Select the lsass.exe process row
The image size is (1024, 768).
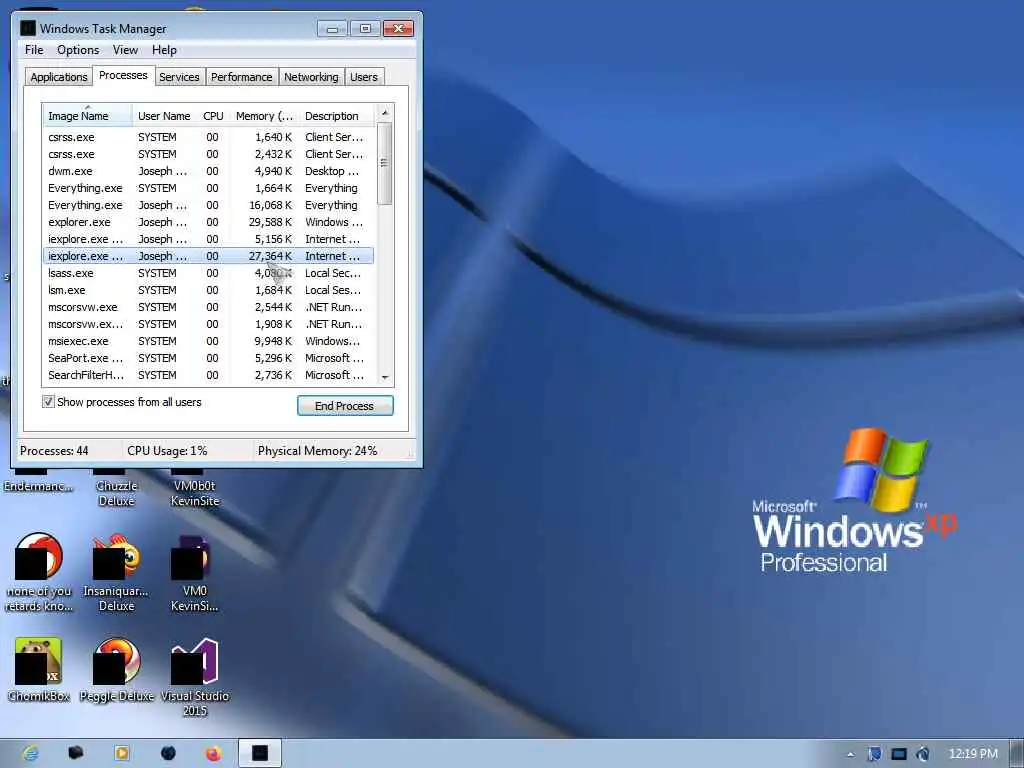coord(209,273)
